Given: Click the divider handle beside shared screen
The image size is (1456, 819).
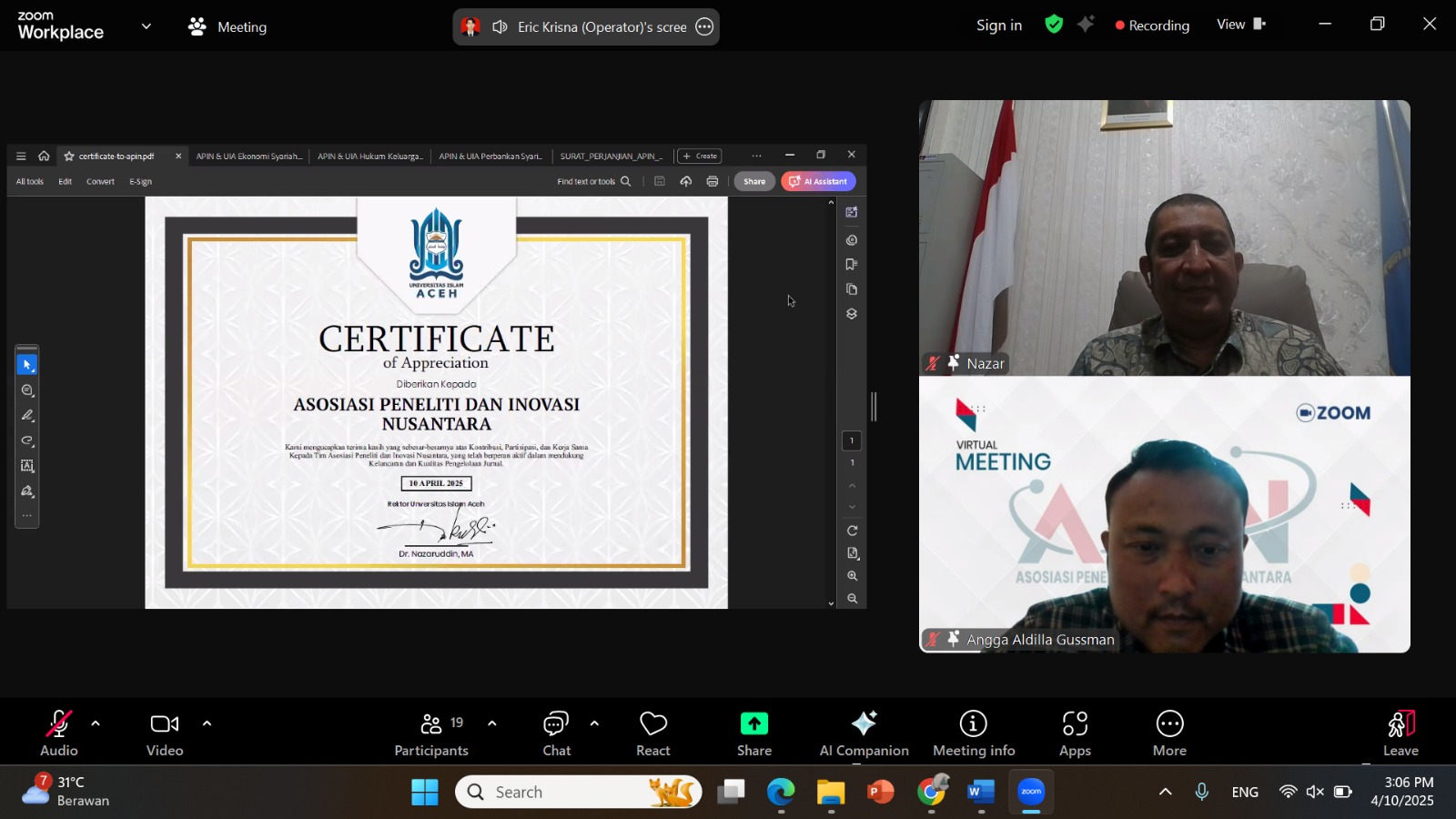Looking at the screenshot, I should [875, 407].
